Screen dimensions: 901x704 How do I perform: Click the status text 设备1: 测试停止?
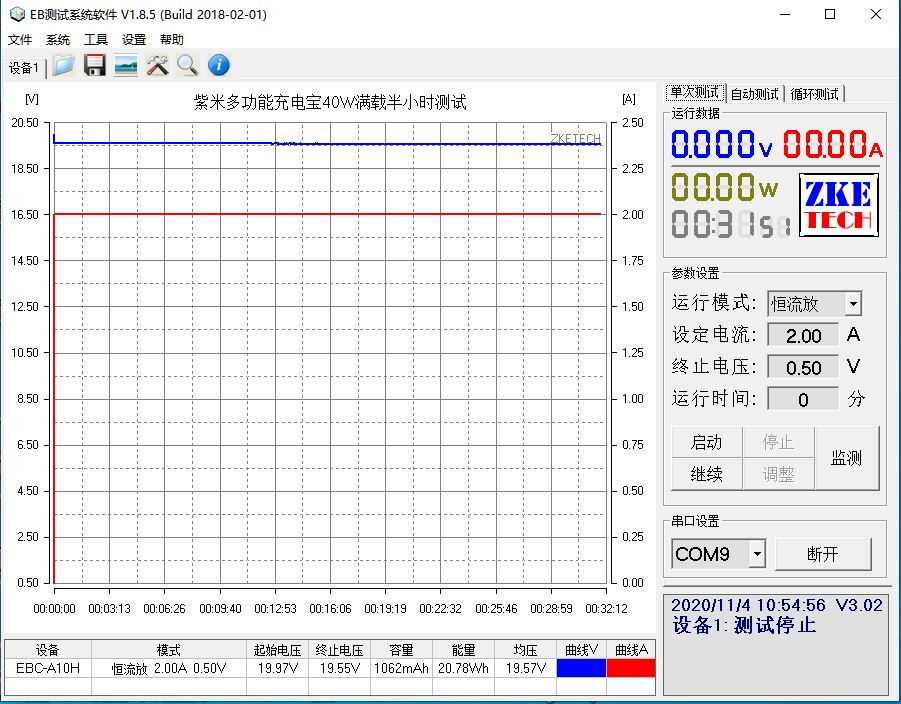744,625
